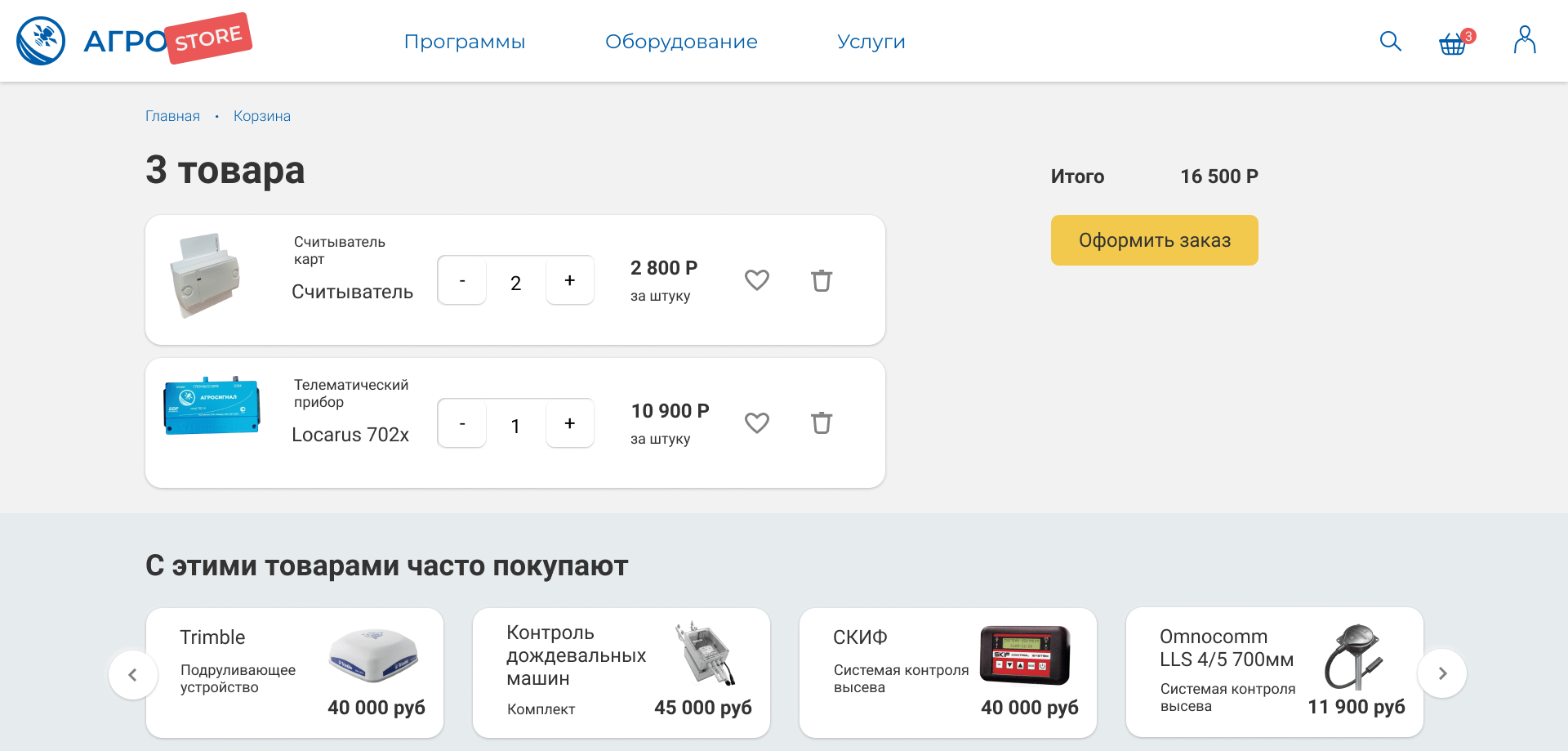Viewport: 1568px width, 751px height.
Task: Open the СКИФ seeding control card
Action: [948, 673]
